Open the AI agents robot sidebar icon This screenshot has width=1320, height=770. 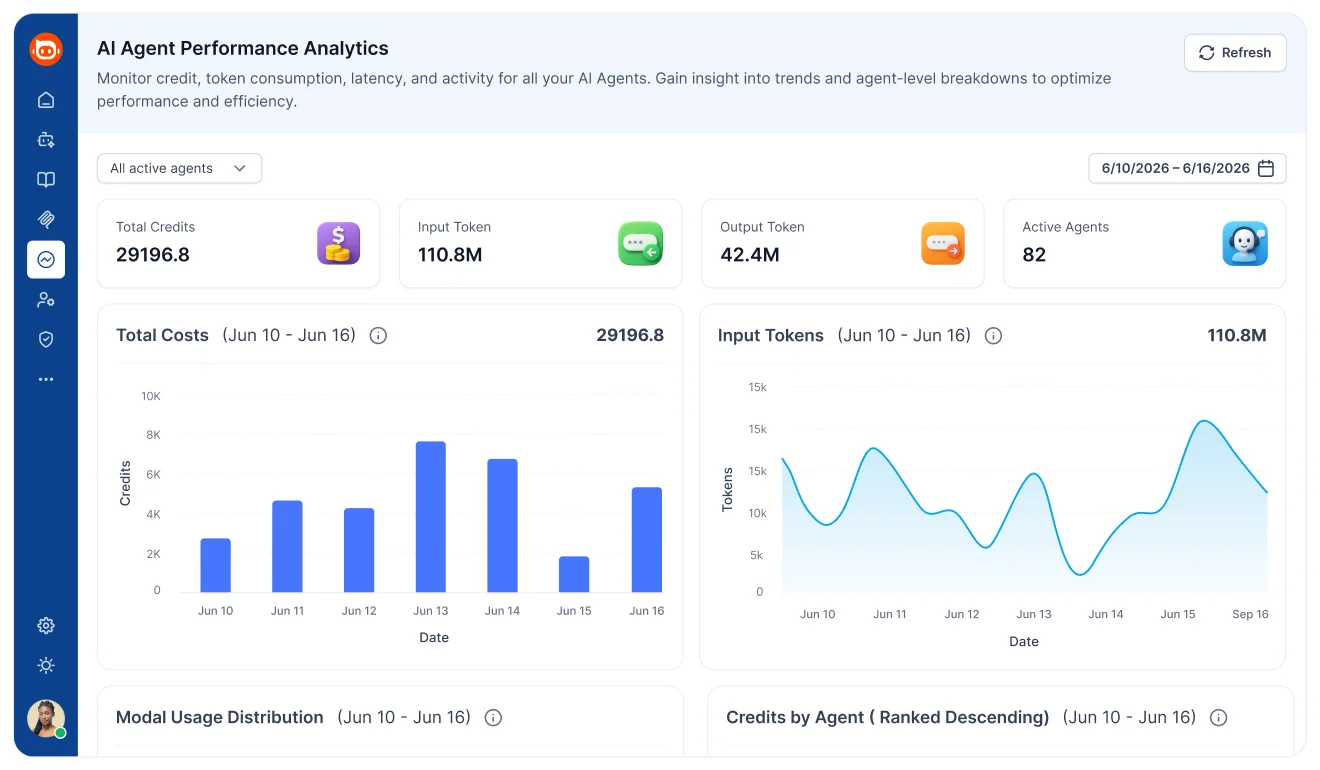pos(46,140)
